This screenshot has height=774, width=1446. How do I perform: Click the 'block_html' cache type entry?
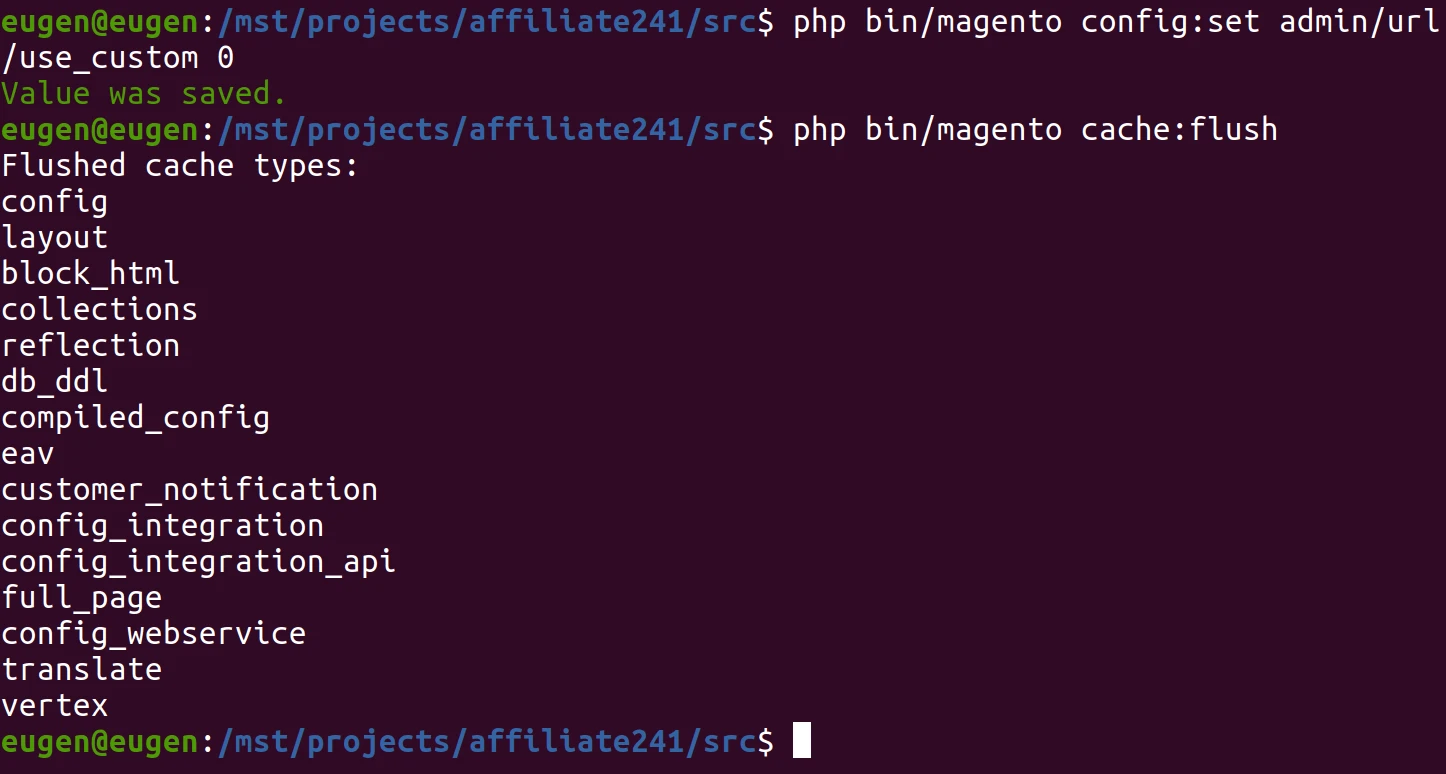90,274
